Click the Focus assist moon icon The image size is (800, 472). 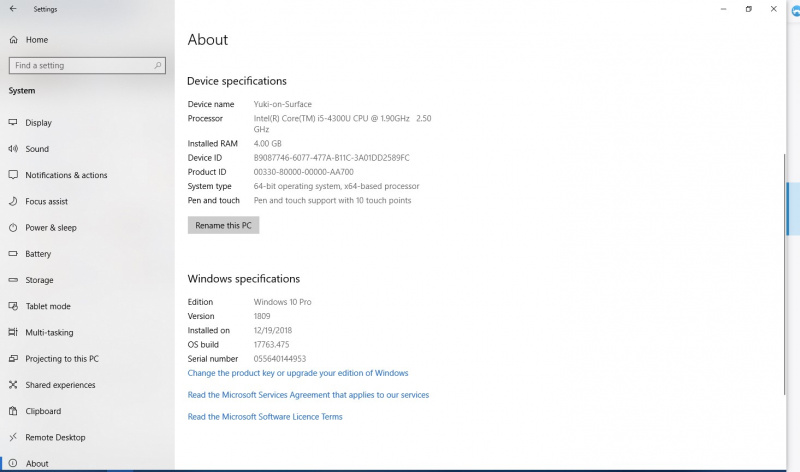tap(13, 202)
